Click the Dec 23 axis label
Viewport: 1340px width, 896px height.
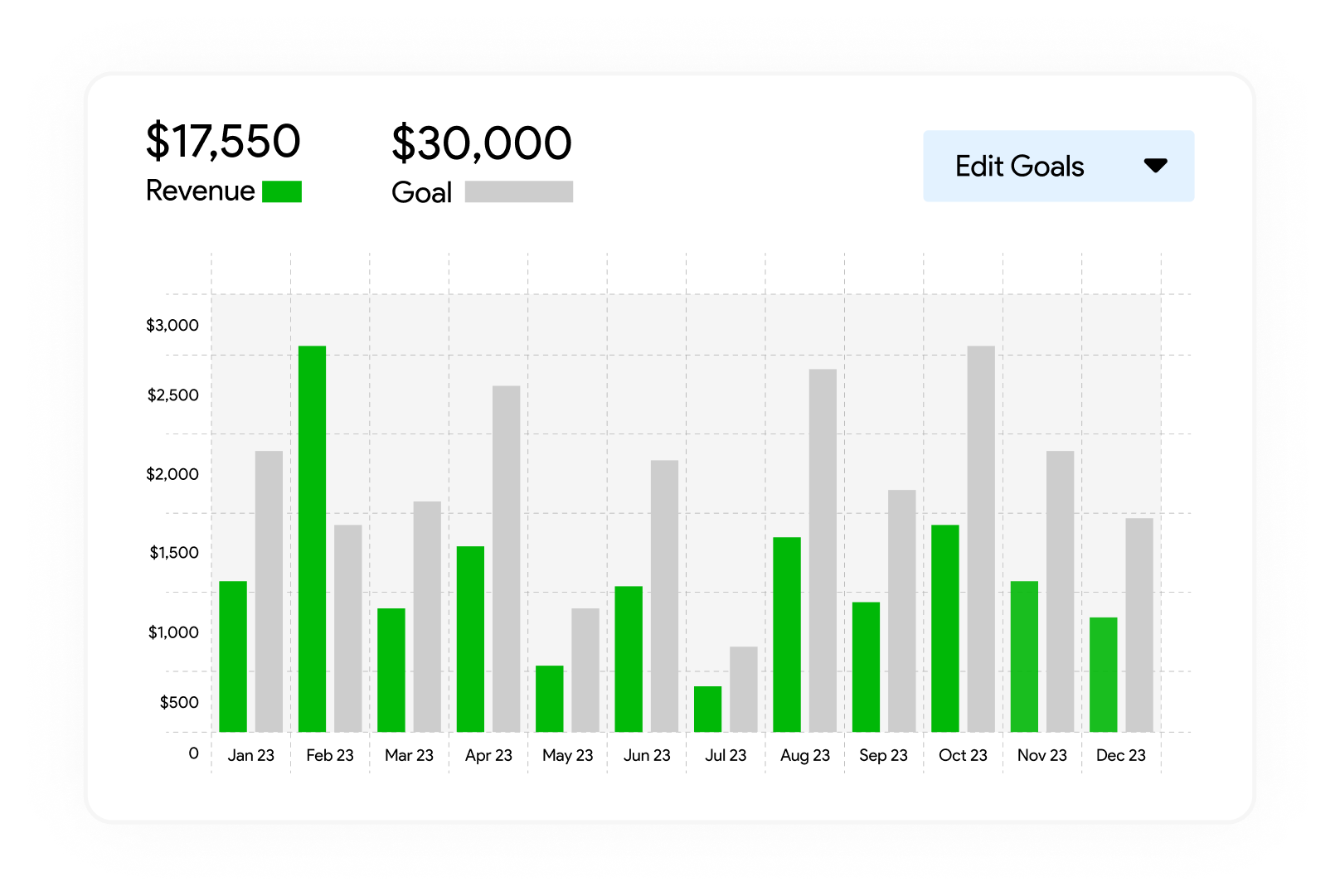[x=1120, y=755]
